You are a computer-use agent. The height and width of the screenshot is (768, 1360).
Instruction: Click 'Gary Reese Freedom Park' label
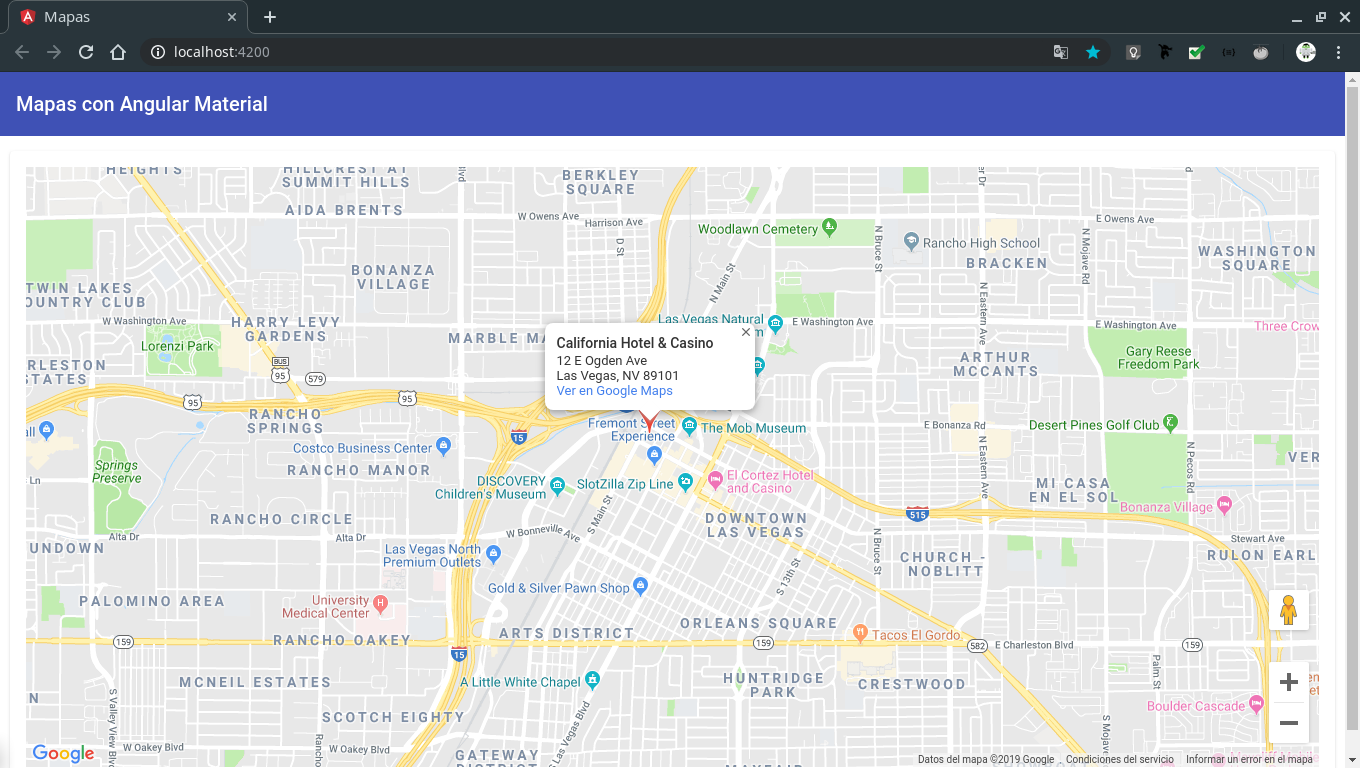[x=1159, y=358]
